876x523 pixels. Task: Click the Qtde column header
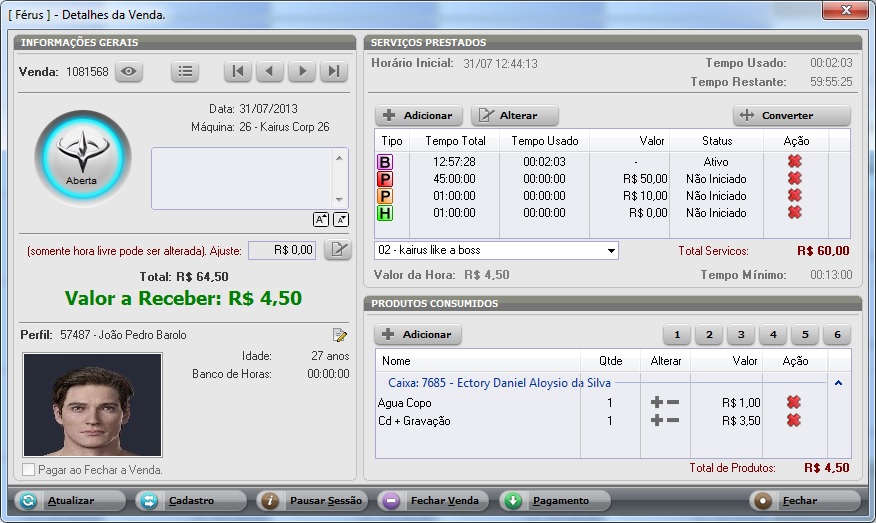(611, 361)
